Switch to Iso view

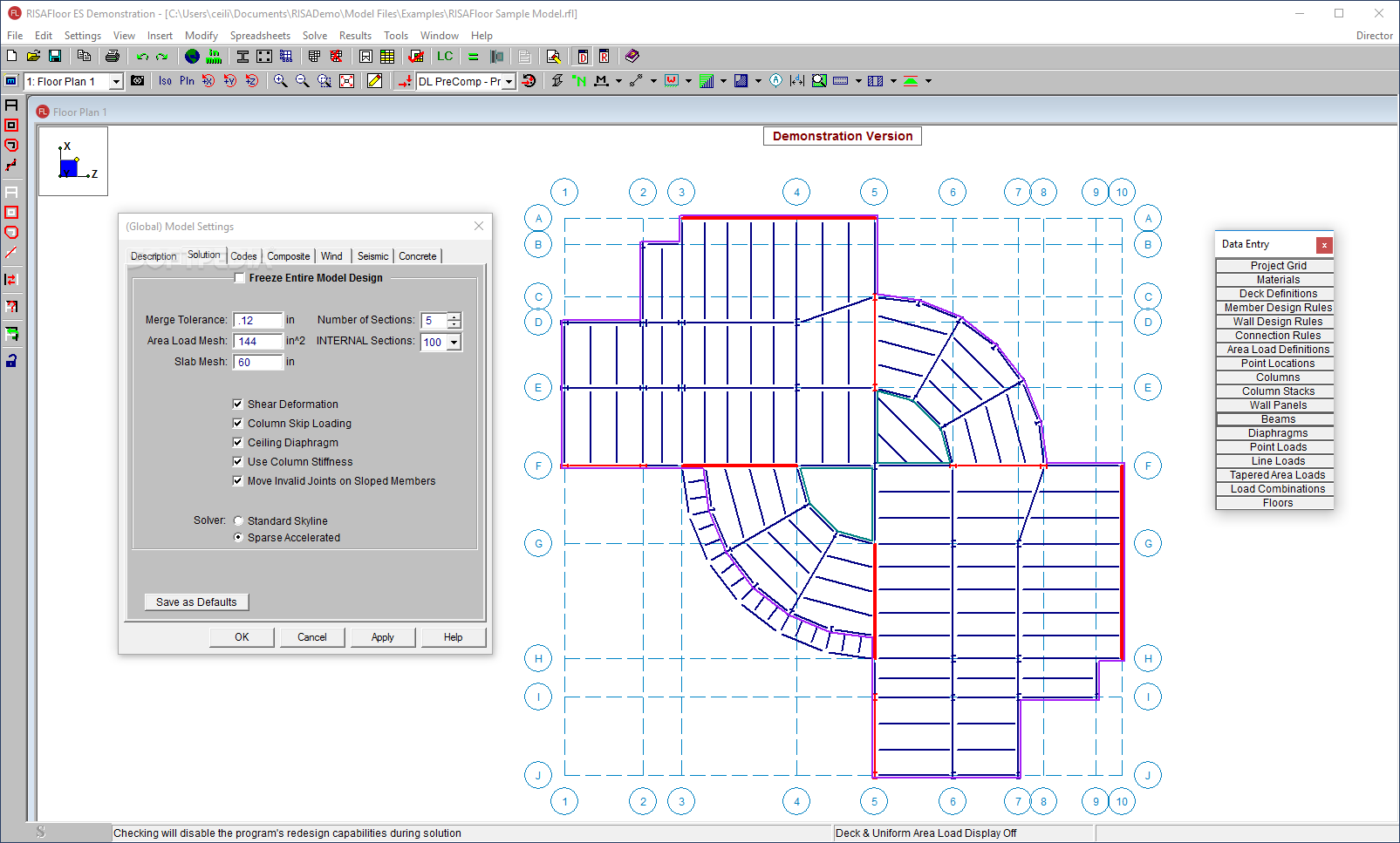click(166, 80)
